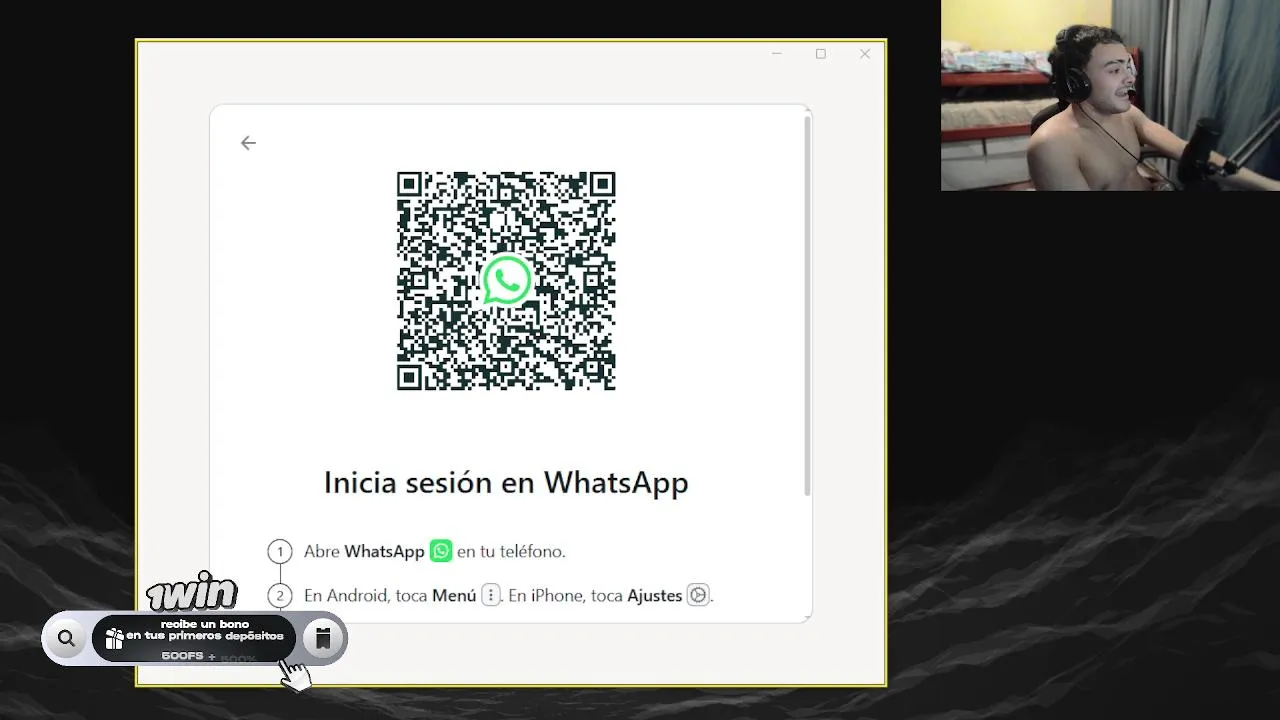
Task: Click the WhatsApp QR code
Action: [x=506, y=281]
